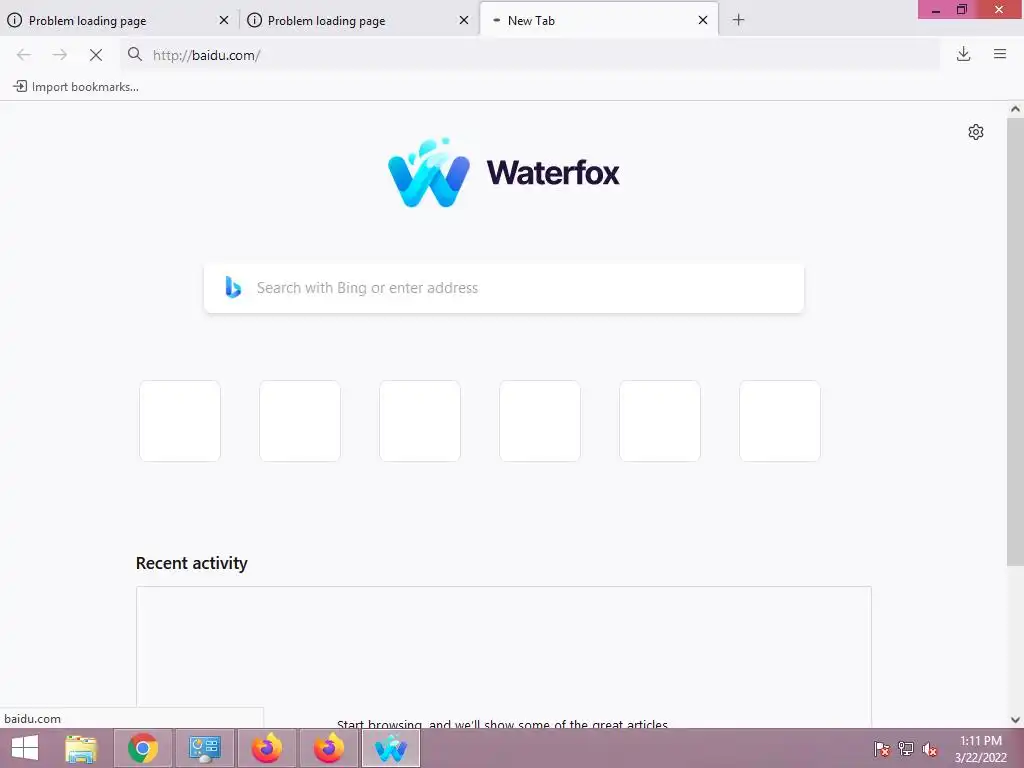Open new tab page settings gear
The height and width of the screenshot is (768, 1024).
[976, 132]
